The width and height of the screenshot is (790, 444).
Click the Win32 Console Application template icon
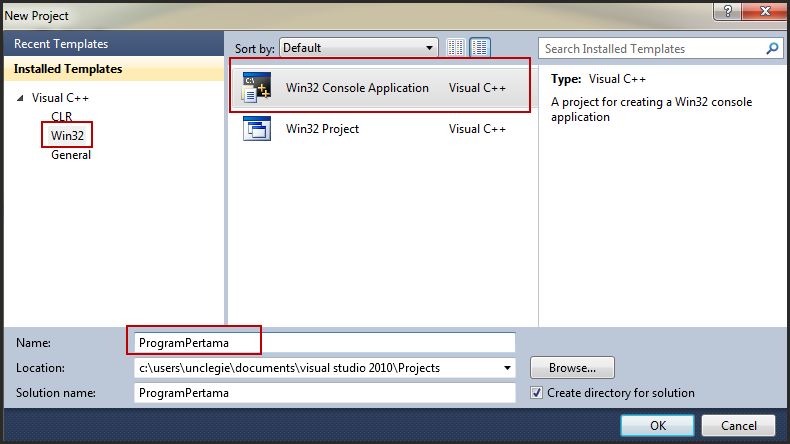(x=256, y=87)
